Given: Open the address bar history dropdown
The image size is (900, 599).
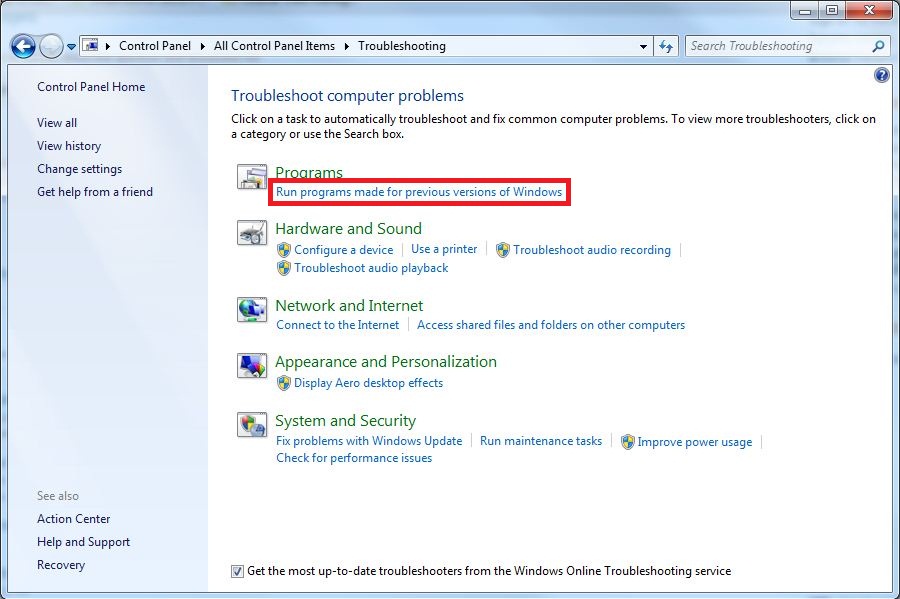Looking at the screenshot, I should point(643,46).
